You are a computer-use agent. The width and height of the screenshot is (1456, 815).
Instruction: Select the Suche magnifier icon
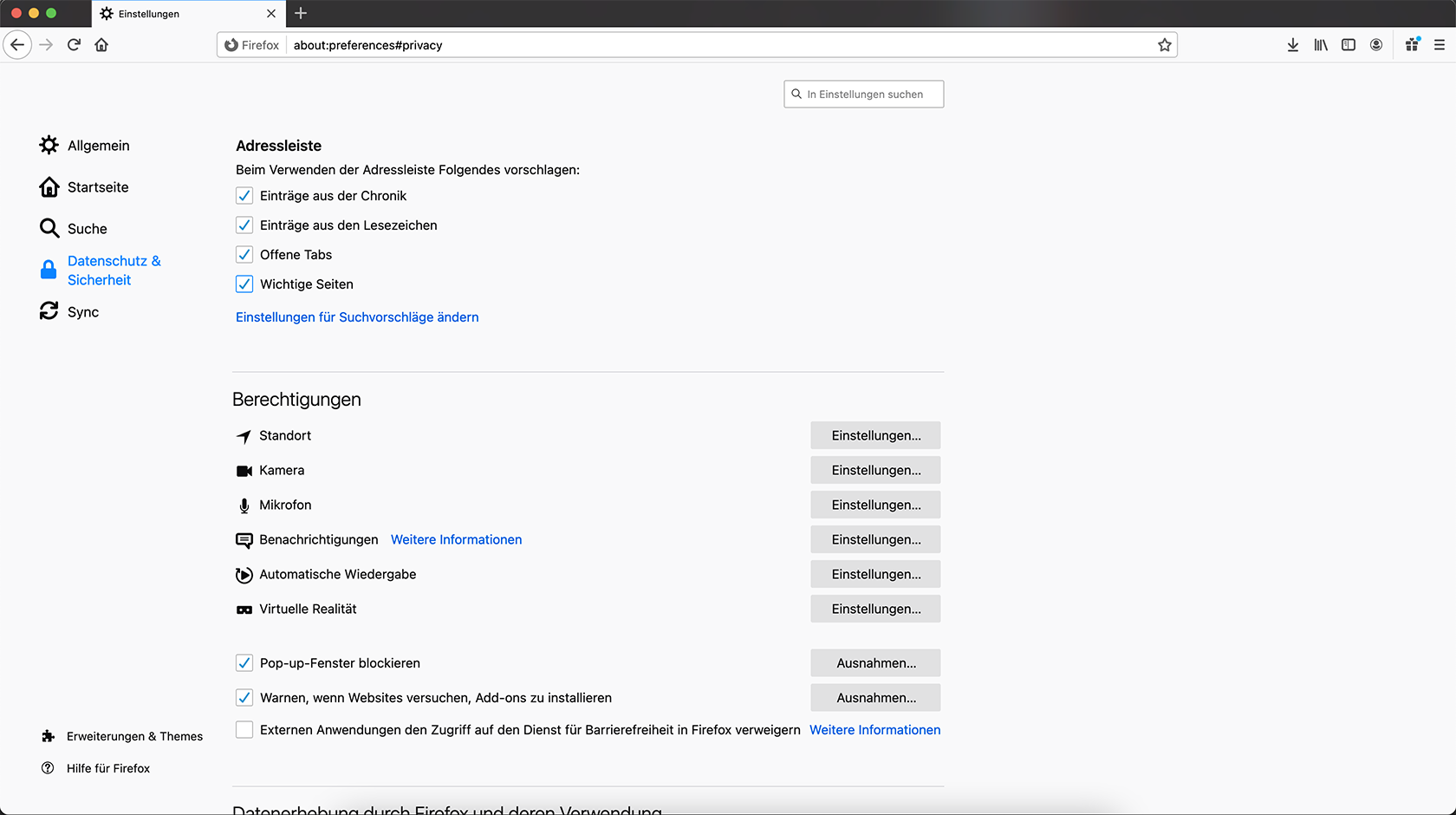(49, 228)
